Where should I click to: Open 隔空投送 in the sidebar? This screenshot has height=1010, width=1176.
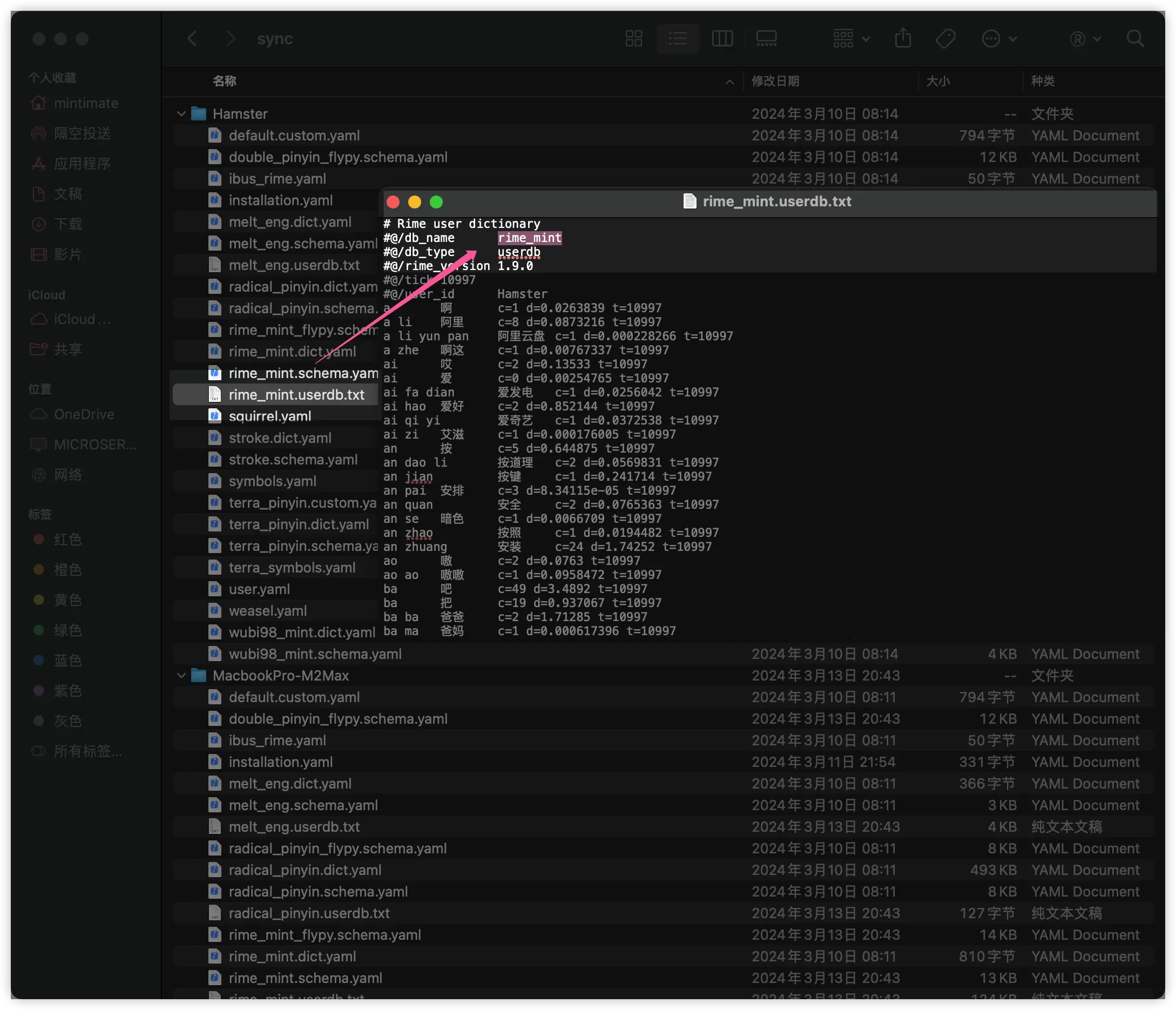[x=82, y=133]
